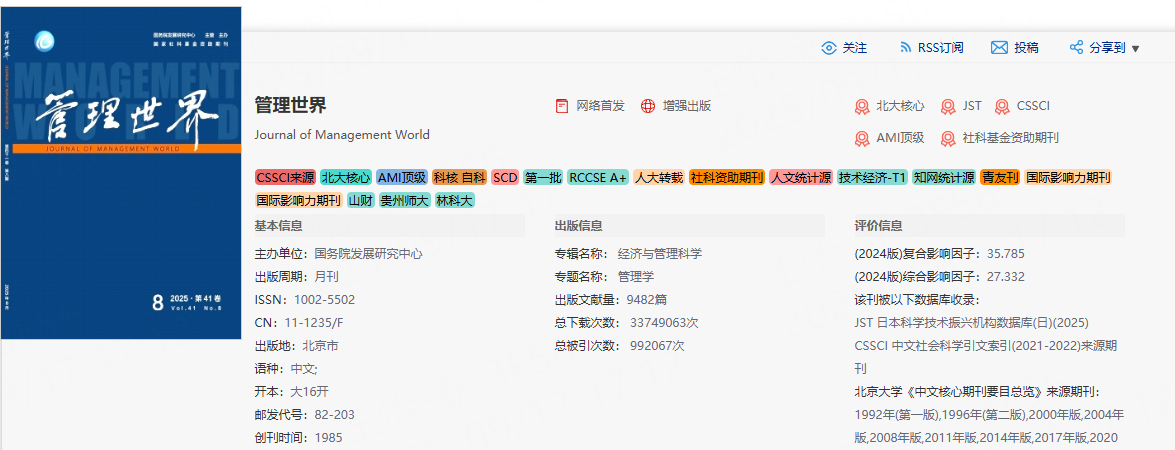
Task: Open the 投稿 submission link
Action: click(x=1026, y=48)
